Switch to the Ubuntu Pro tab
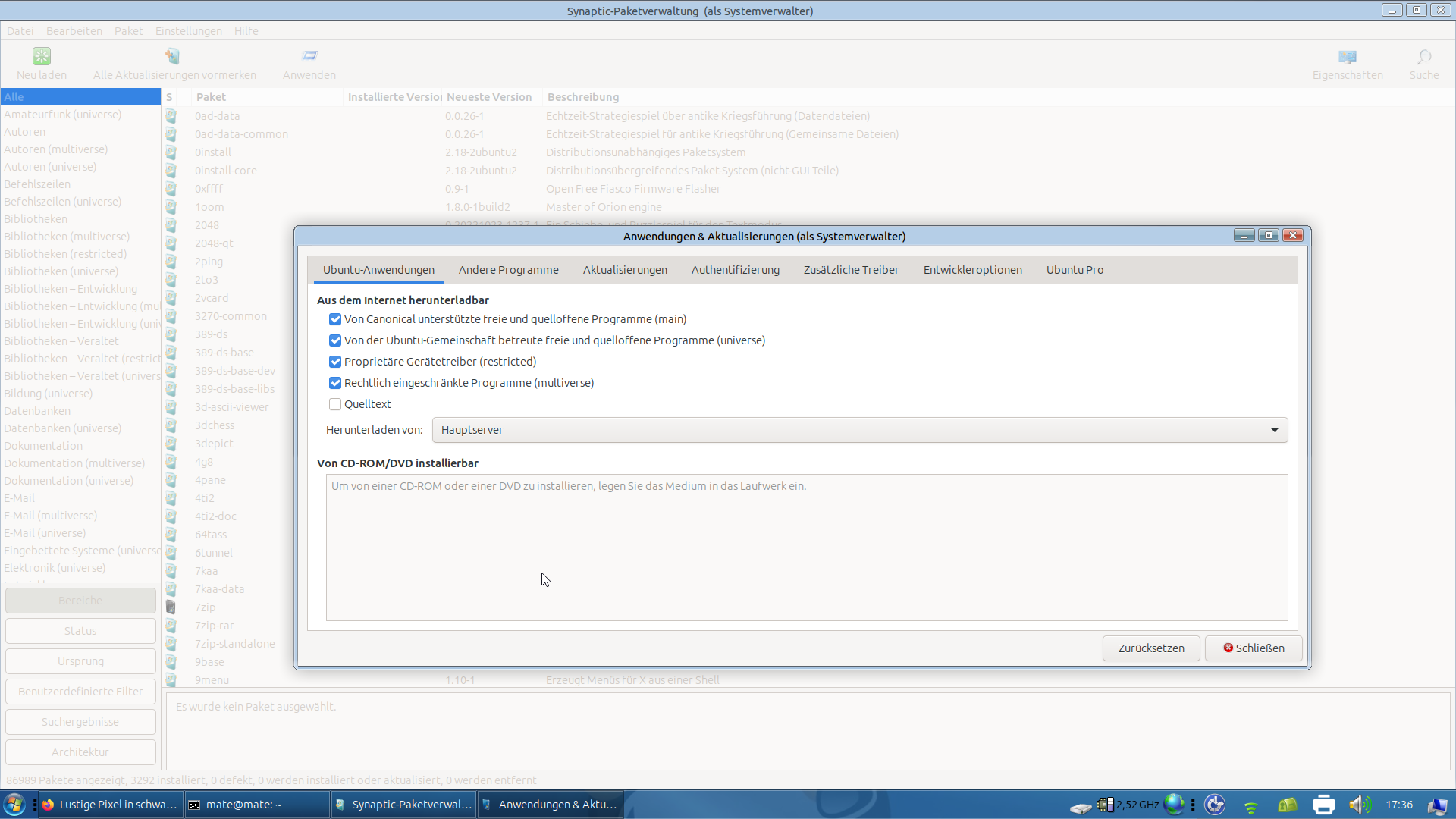 click(1075, 270)
